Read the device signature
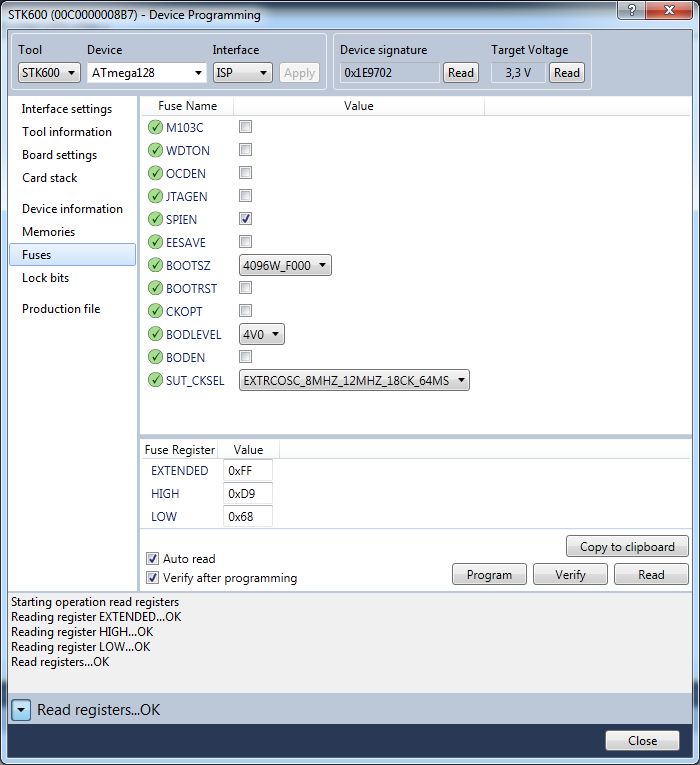The width and height of the screenshot is (700, 765). (461, 73)
